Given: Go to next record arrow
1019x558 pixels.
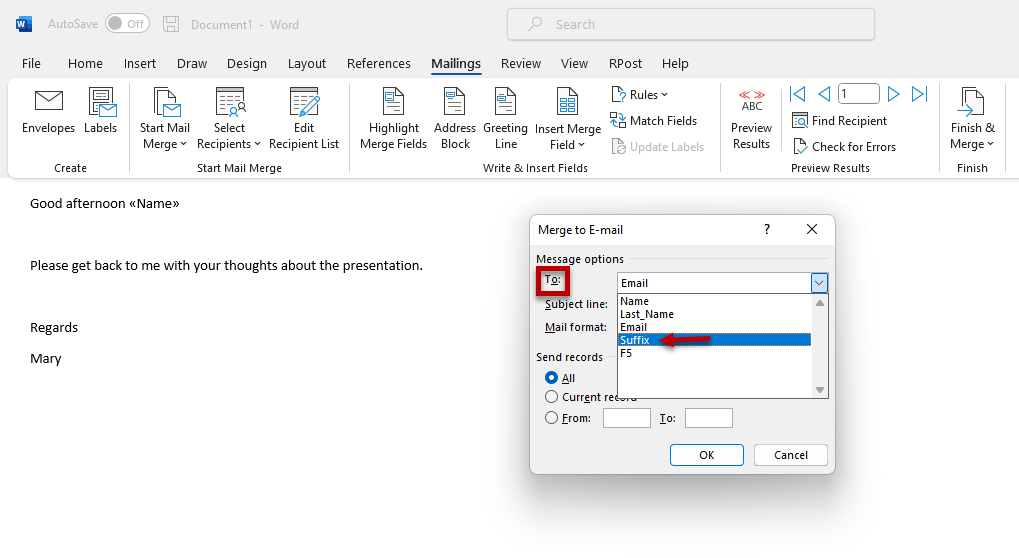Looking at the screenshot, I should (893, 94).
